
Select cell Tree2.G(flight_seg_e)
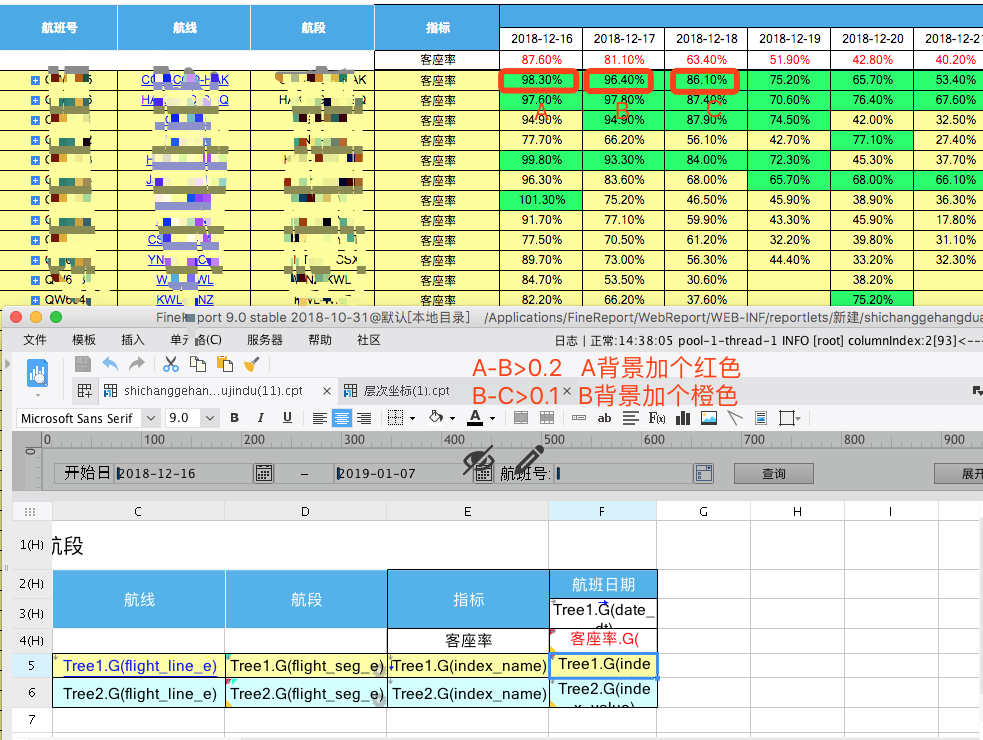click(306, 694)
